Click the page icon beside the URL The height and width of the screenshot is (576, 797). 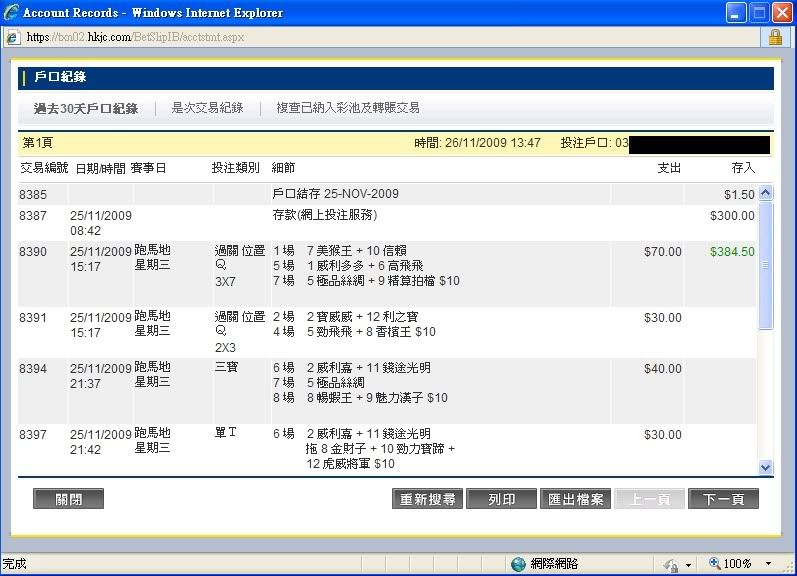[x=11, y=37]
